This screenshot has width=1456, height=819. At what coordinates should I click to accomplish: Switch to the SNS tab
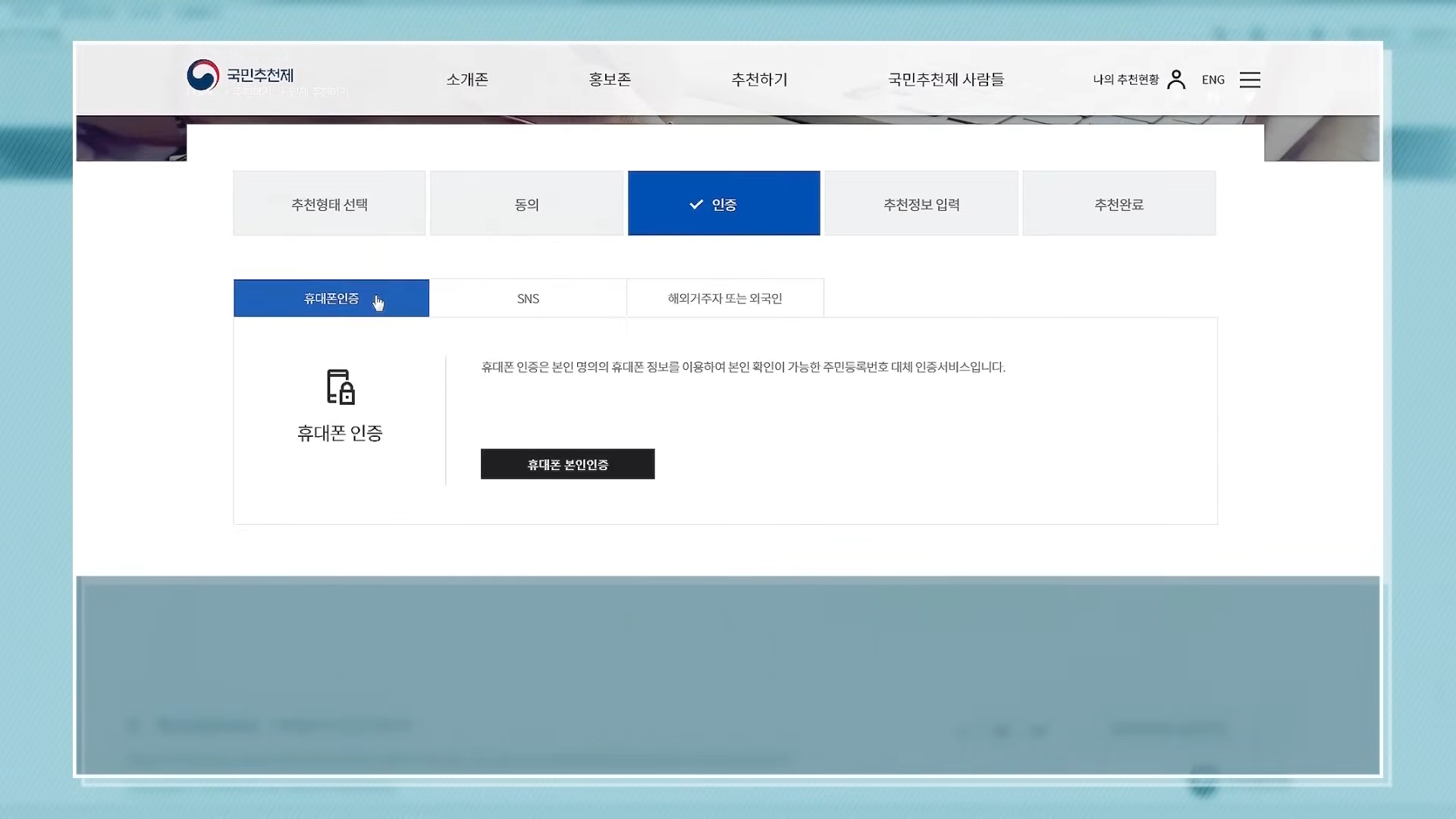tap(528, 298)
